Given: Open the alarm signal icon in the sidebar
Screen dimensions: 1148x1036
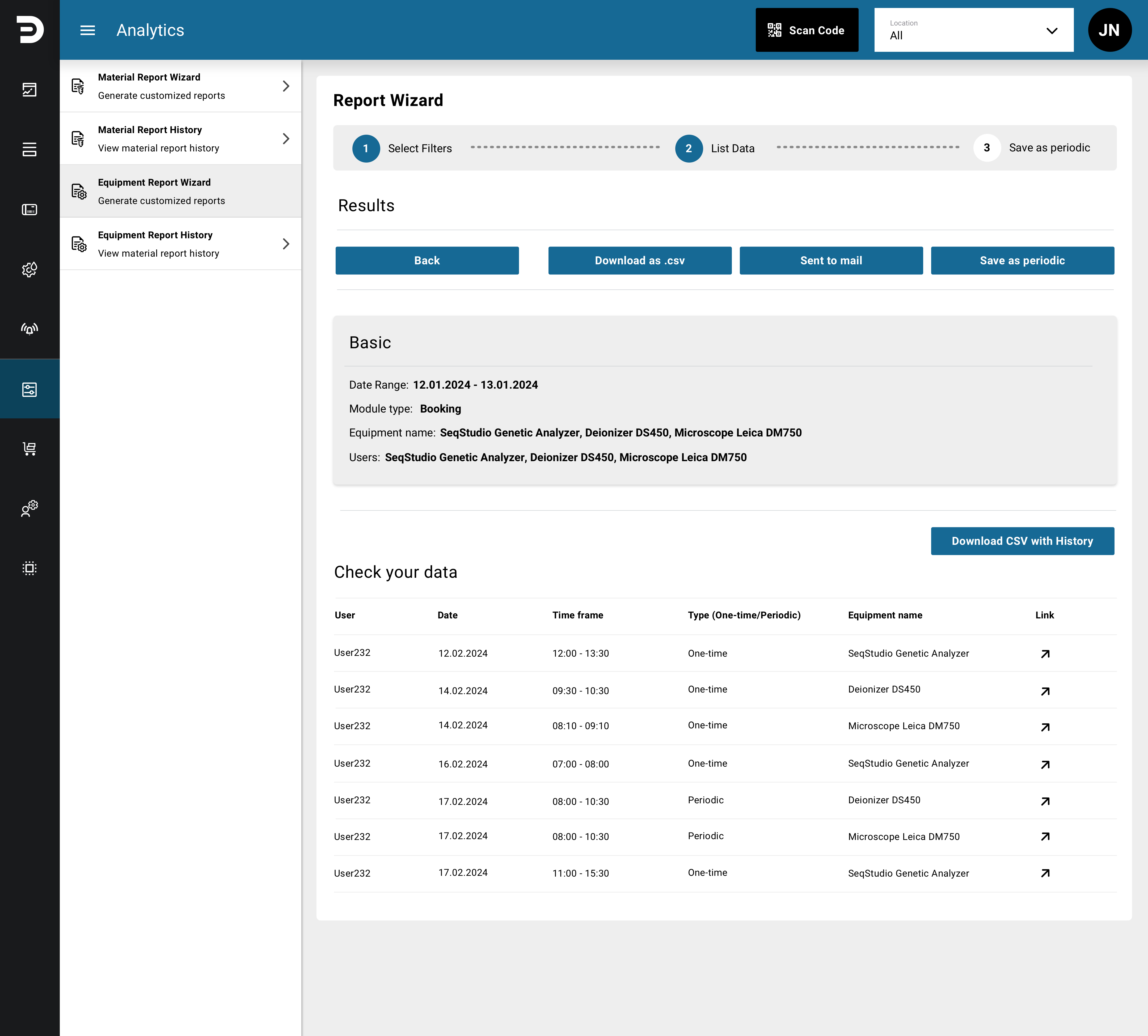Looking at the screenshot, I should [29, 329].
